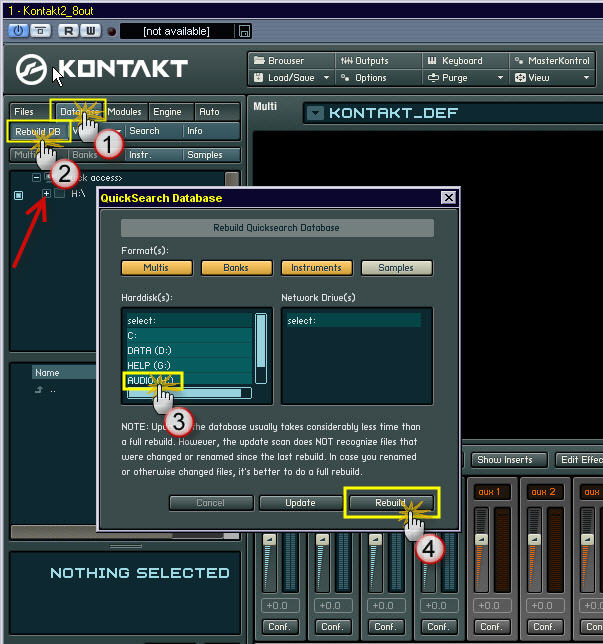
Task: Click the Load/Save disk icon
Action: pos(258,77)
